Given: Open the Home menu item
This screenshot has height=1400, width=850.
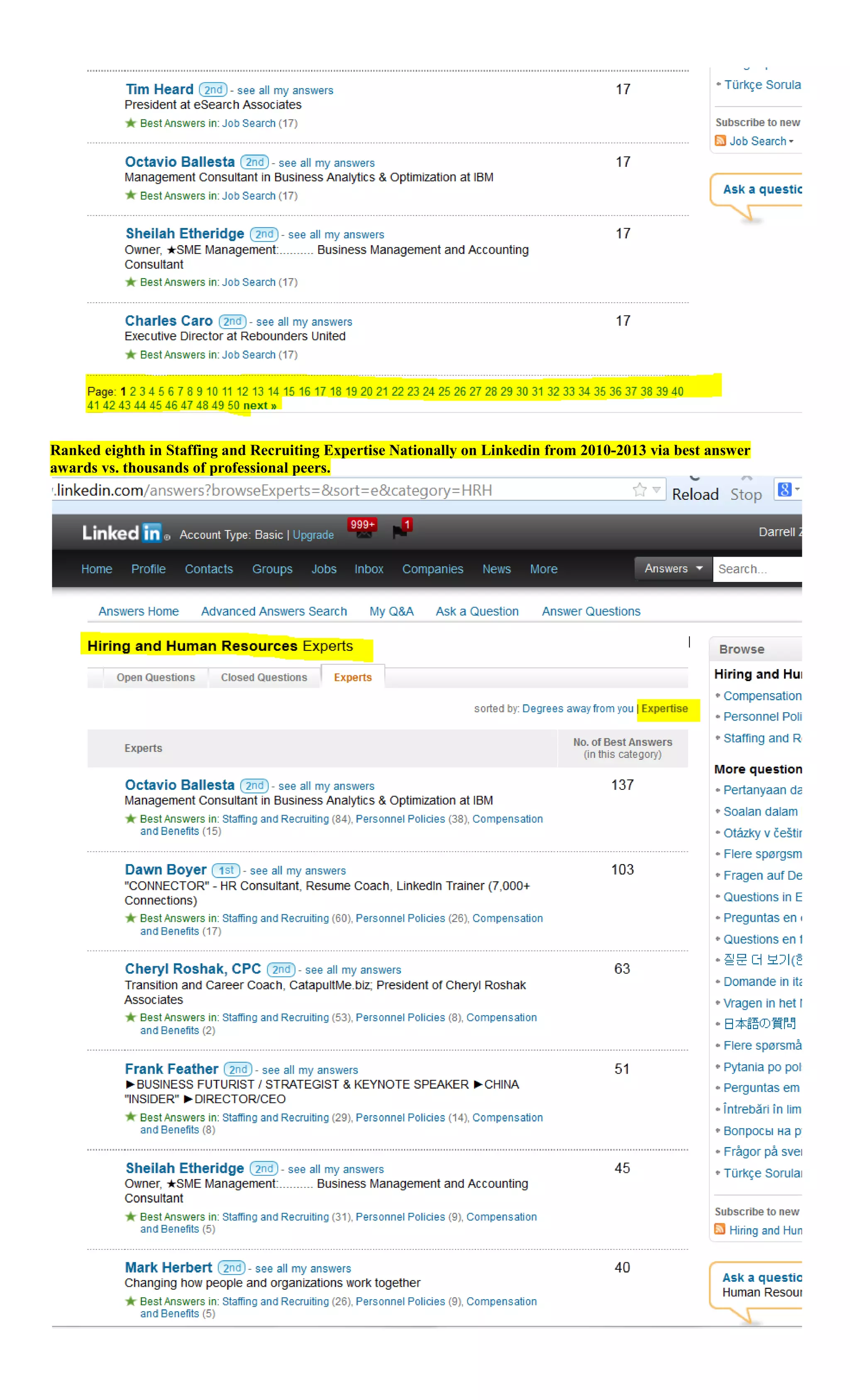Looking at the screenshot, I should 97,569.
